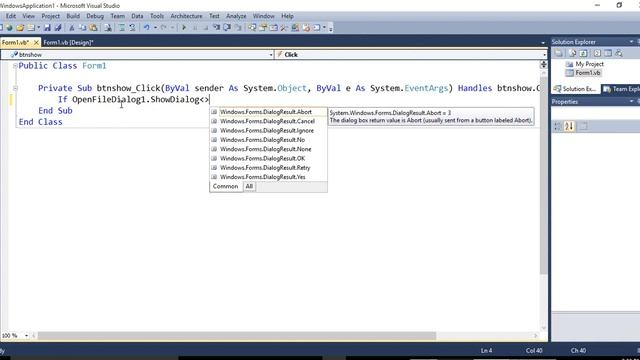Click the Save All icon

(x=58, y=28)
